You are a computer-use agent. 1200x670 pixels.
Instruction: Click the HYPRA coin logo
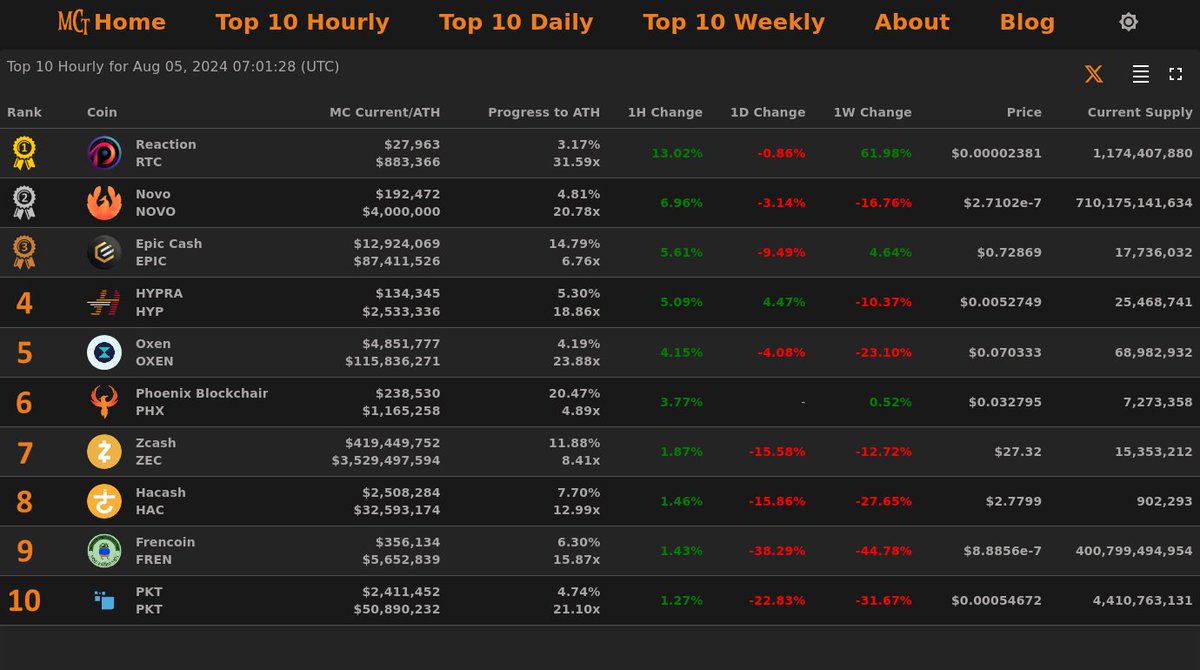pos(104,302)
